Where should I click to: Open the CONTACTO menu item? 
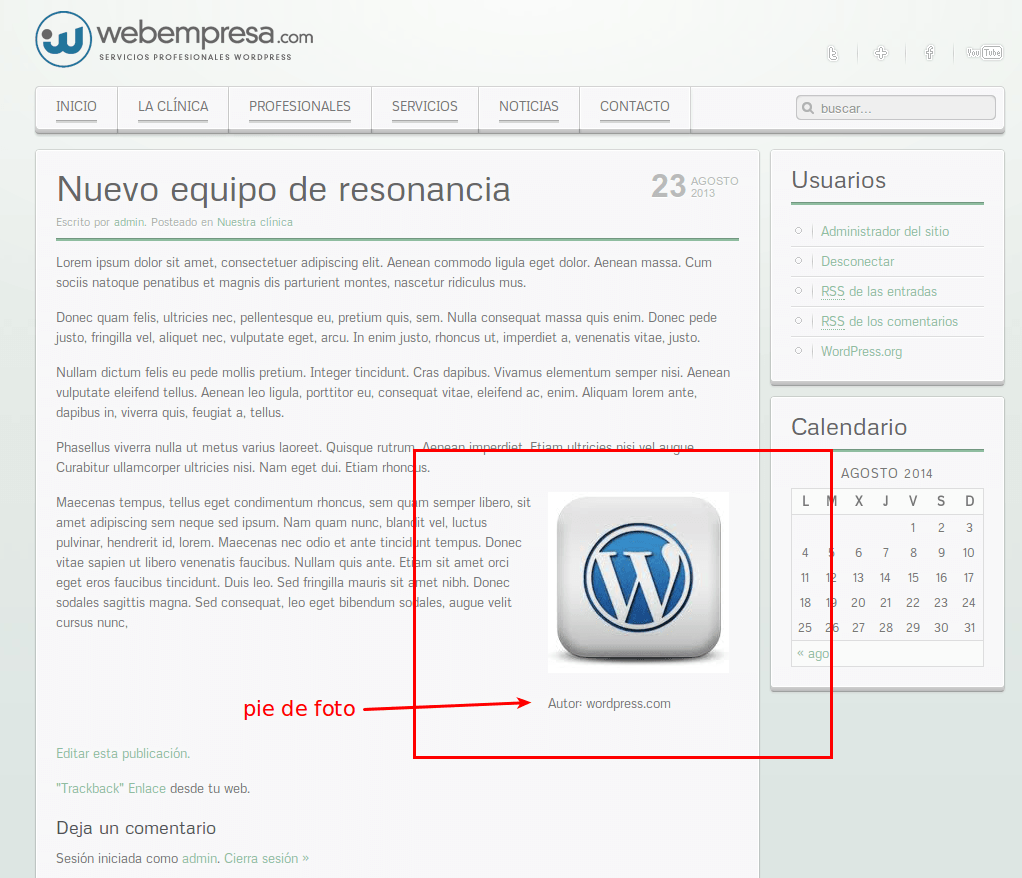coord(635,107)
